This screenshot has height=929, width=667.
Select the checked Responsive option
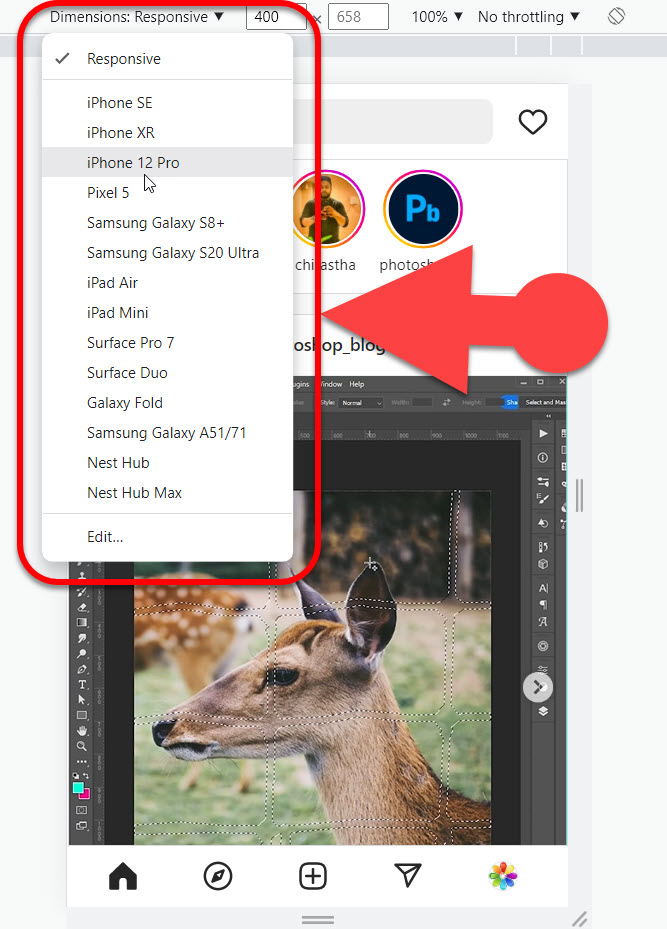pyautogui.click(x=168, y=59)
